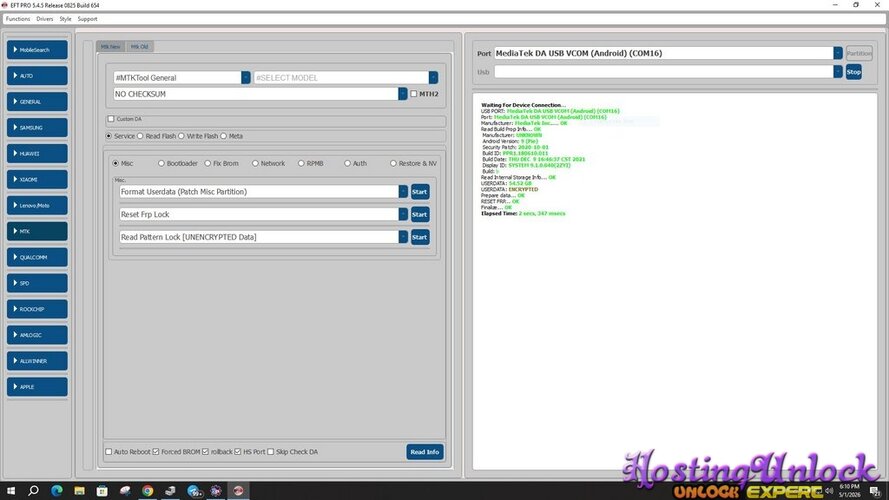The image size is (889, 500).
Task: Open the APPLE sidebar section
Action: (x=37, y=387)
